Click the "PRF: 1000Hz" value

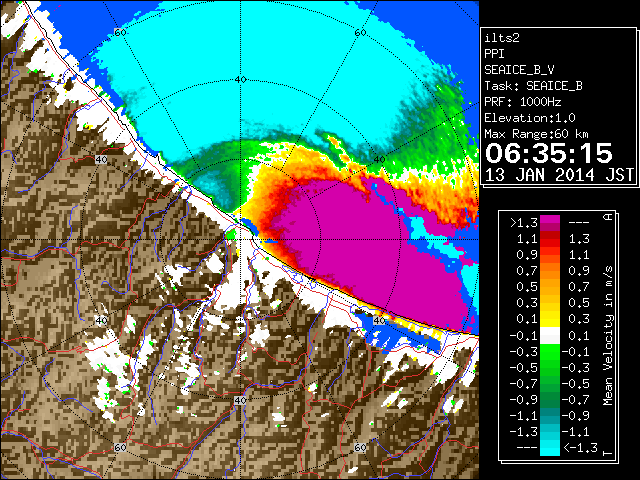pyautogui.click(x=523, y=102)
